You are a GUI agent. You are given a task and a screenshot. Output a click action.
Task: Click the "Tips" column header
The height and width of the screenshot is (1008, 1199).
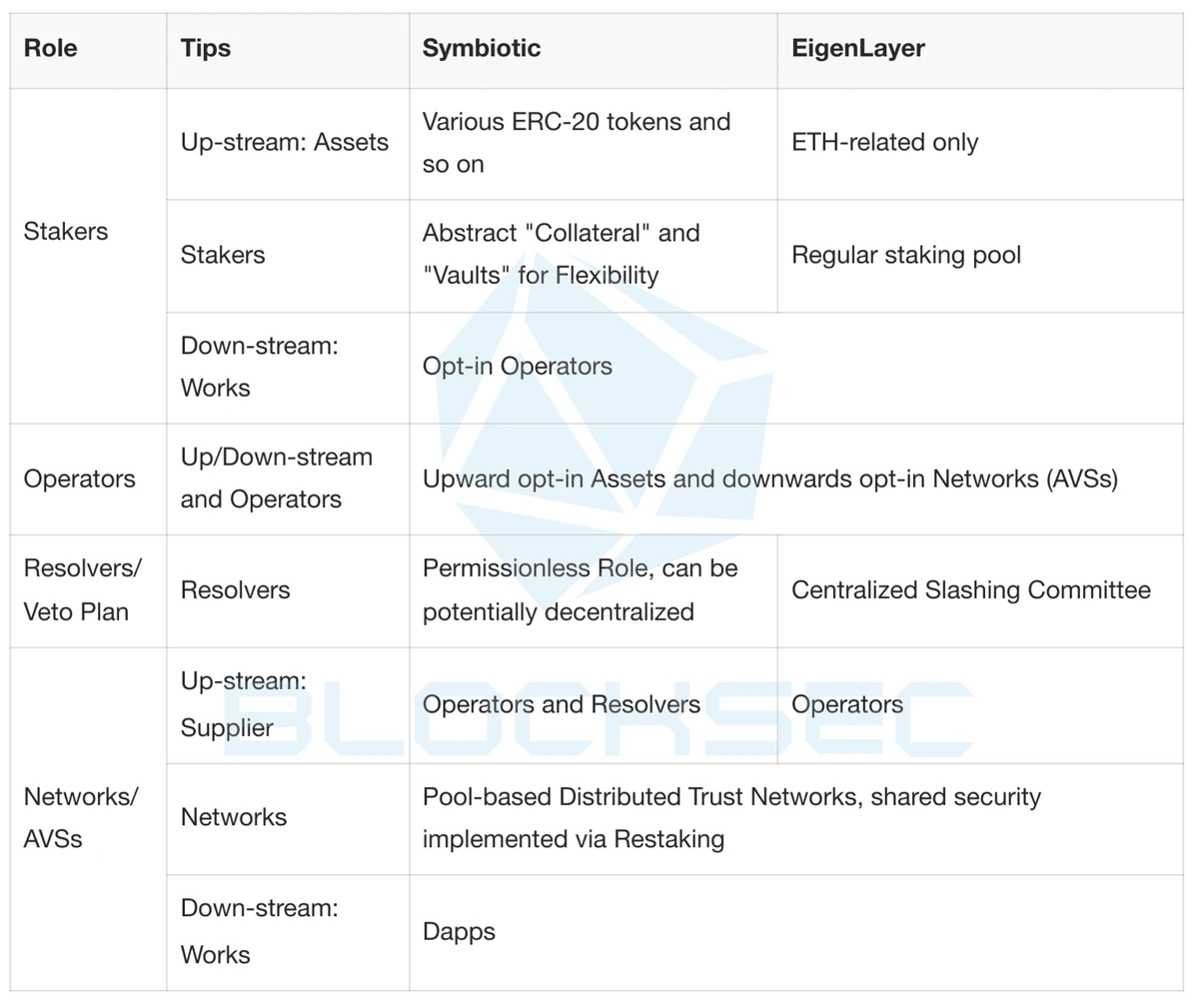click(x=206, y=49)
